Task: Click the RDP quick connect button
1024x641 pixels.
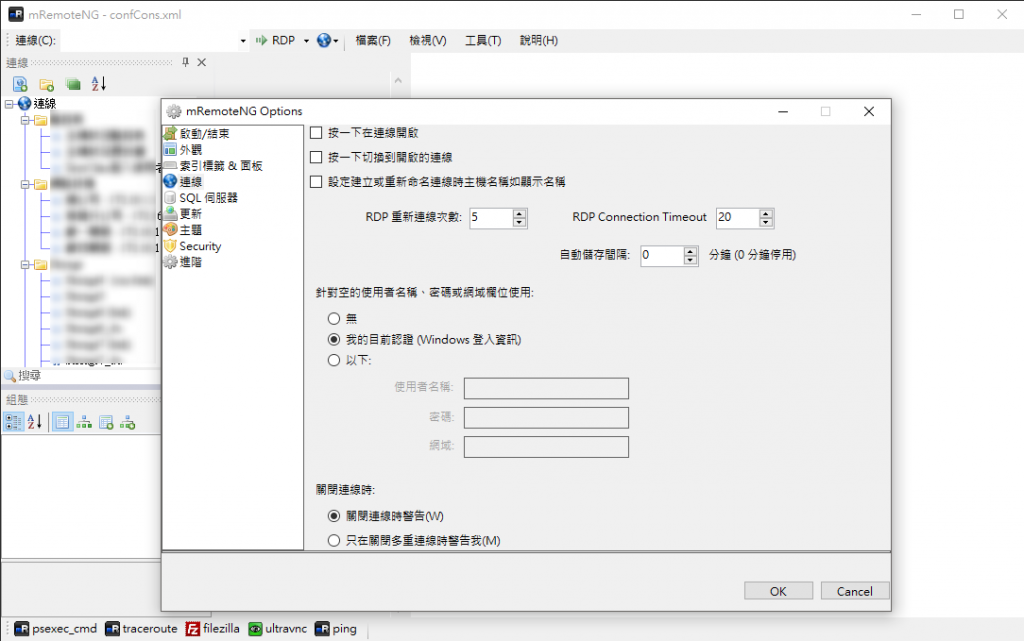Action: click(276, 40)
